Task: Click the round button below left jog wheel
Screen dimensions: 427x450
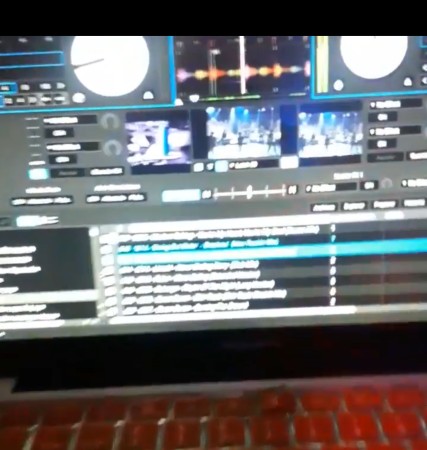Action: pos(79,98)
